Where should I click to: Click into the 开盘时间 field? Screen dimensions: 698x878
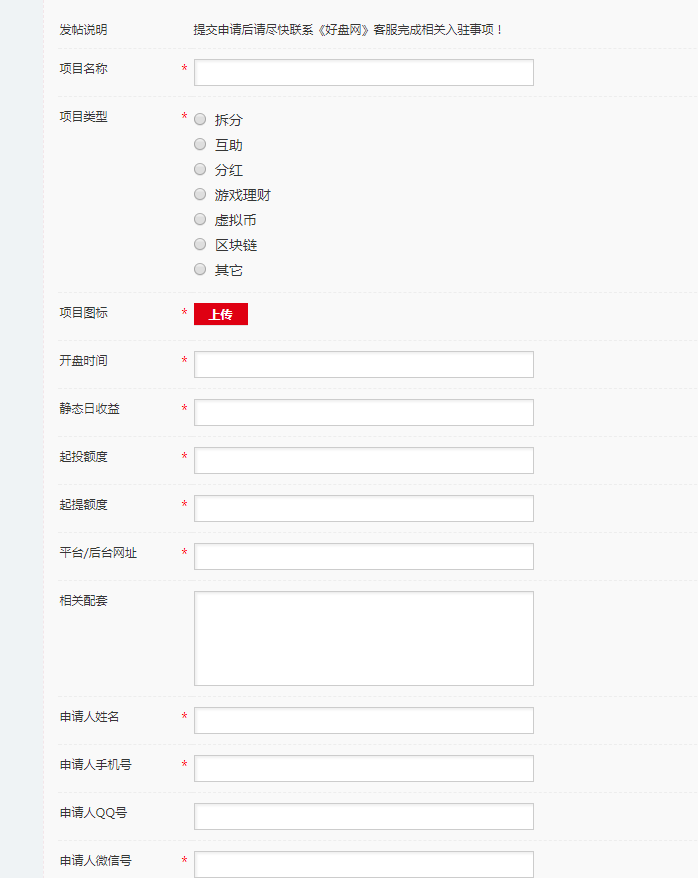(364, 365)
